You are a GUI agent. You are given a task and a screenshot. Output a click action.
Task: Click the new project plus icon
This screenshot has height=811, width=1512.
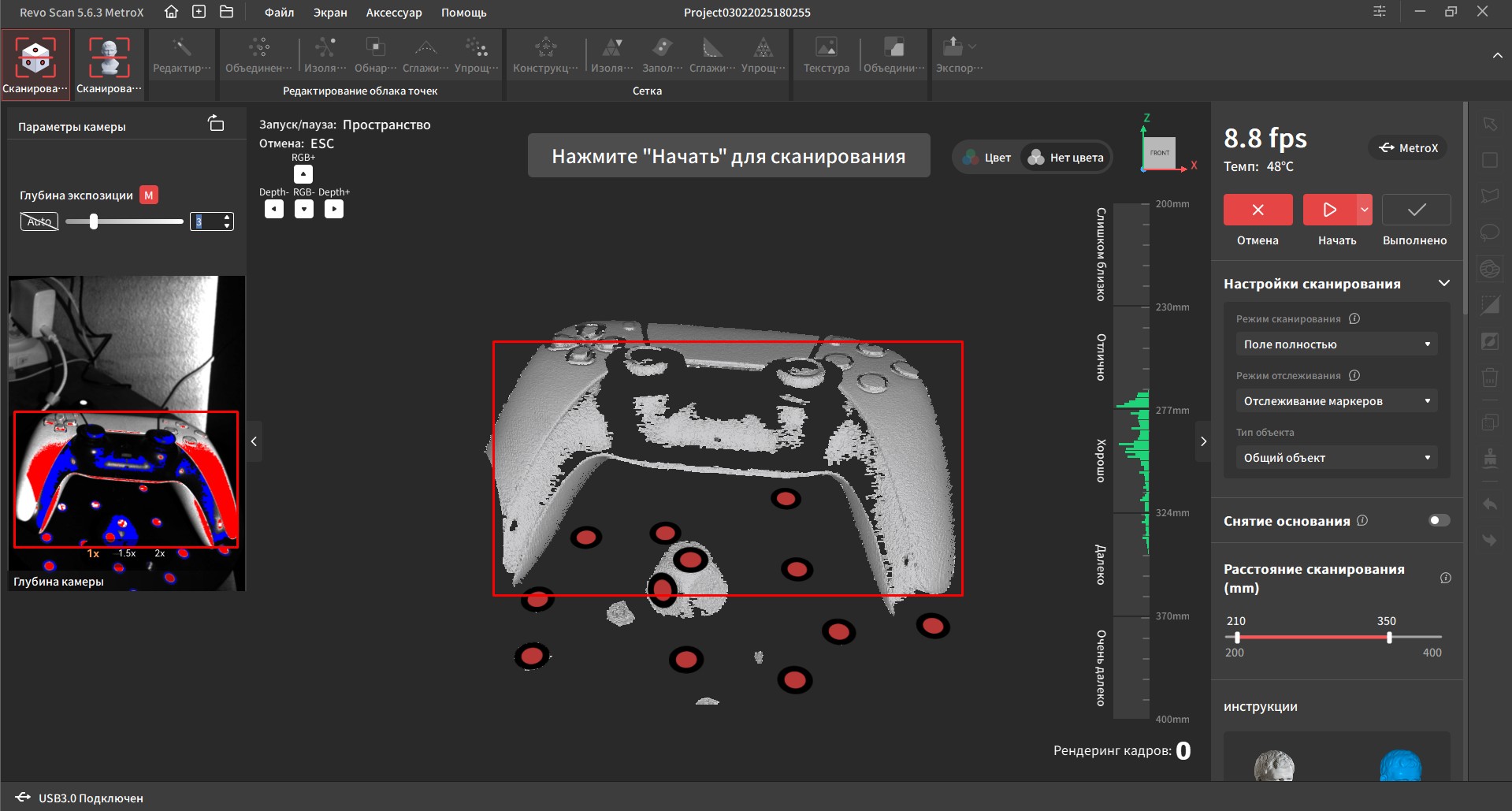pos(199,12)
